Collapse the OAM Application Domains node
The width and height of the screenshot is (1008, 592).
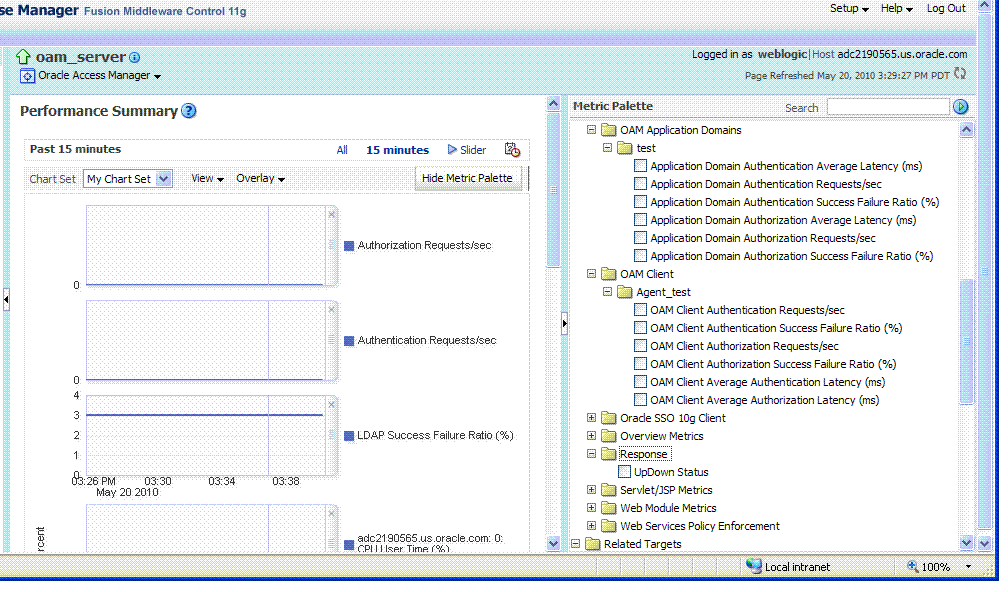pos(591,130)
